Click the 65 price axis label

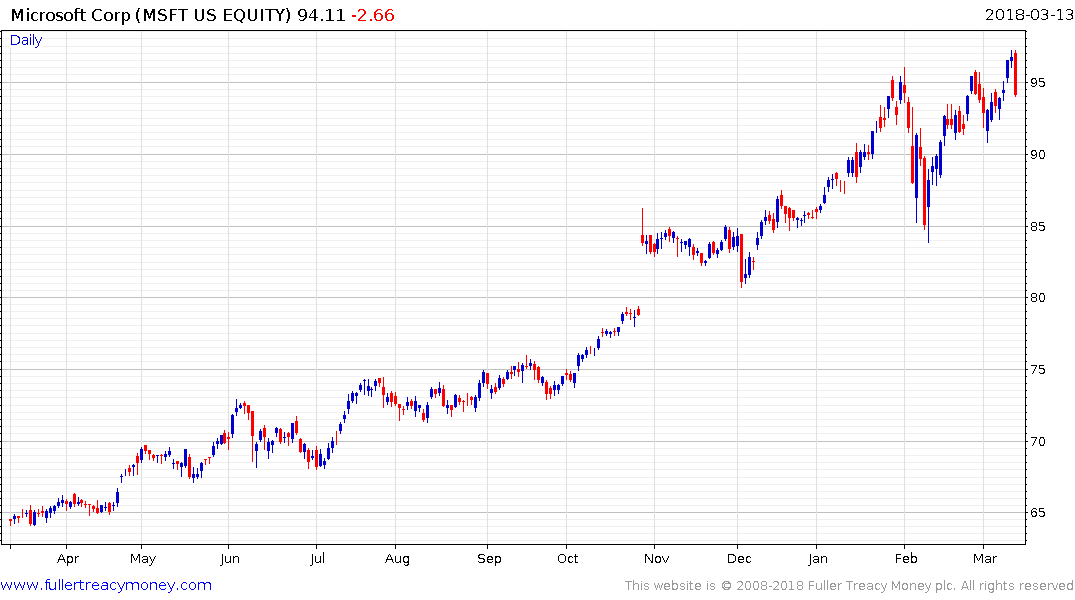click(x=1037, y=513)
